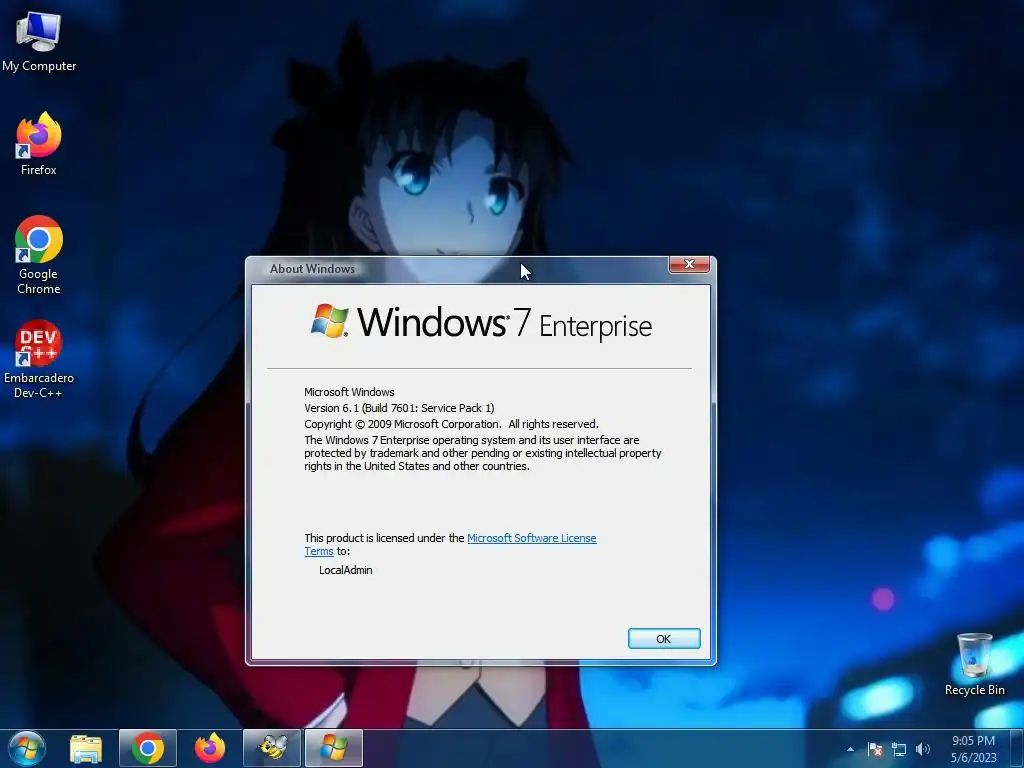Select the Recycle Bin desktop icon

(x=974, y=664)
